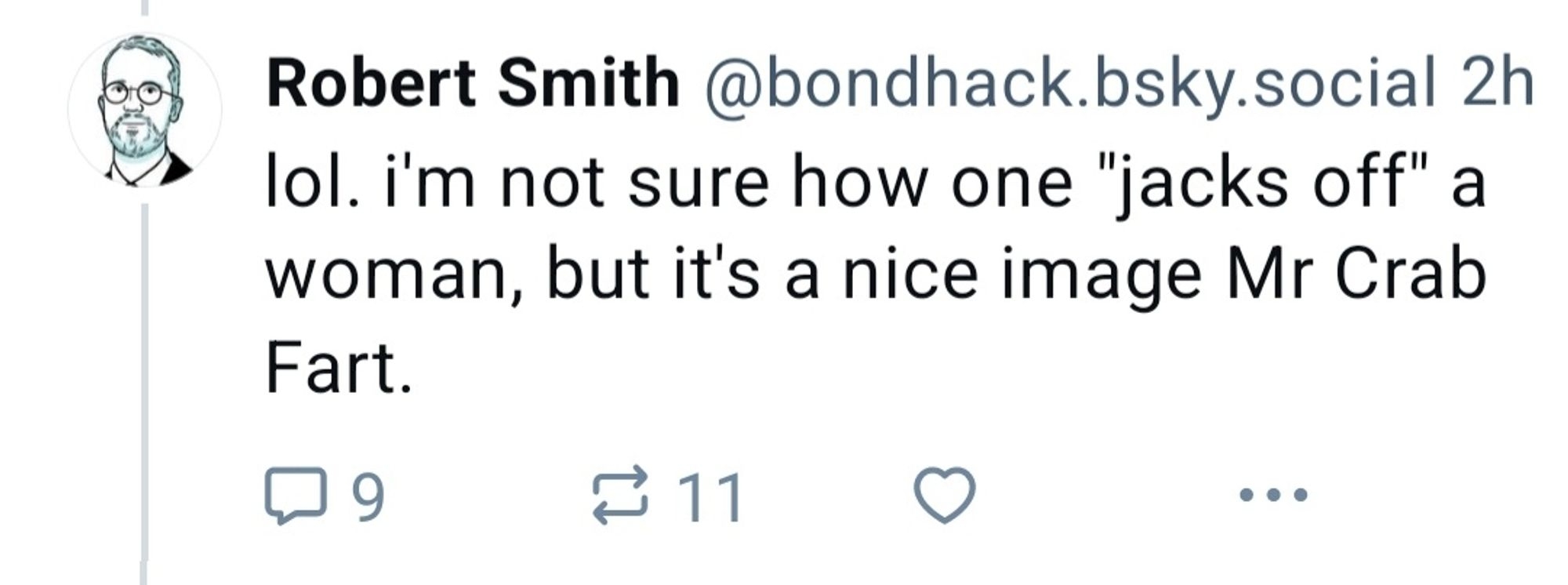Click the word "Fart." on the last line
The width and height of the screenshot is (1568, 585).
(338, 369)
